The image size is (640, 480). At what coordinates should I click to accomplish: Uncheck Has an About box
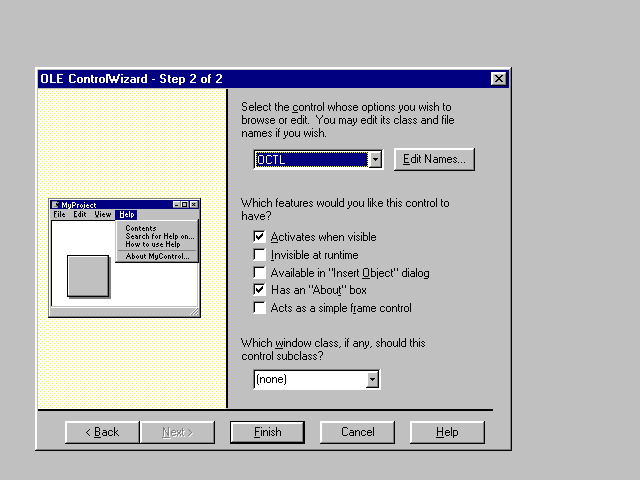[260, 290]
